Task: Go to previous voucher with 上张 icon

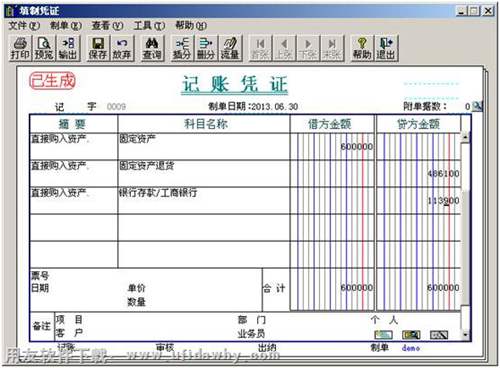Action: tap(284, 48)
